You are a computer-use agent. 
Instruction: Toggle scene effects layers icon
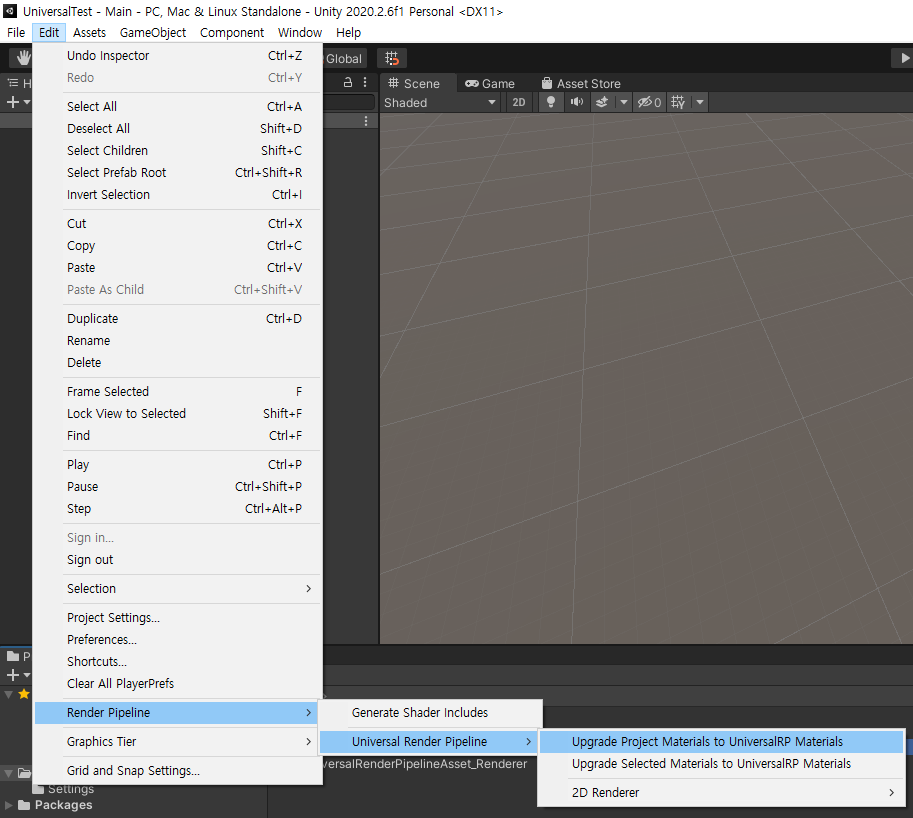point(602,102)
